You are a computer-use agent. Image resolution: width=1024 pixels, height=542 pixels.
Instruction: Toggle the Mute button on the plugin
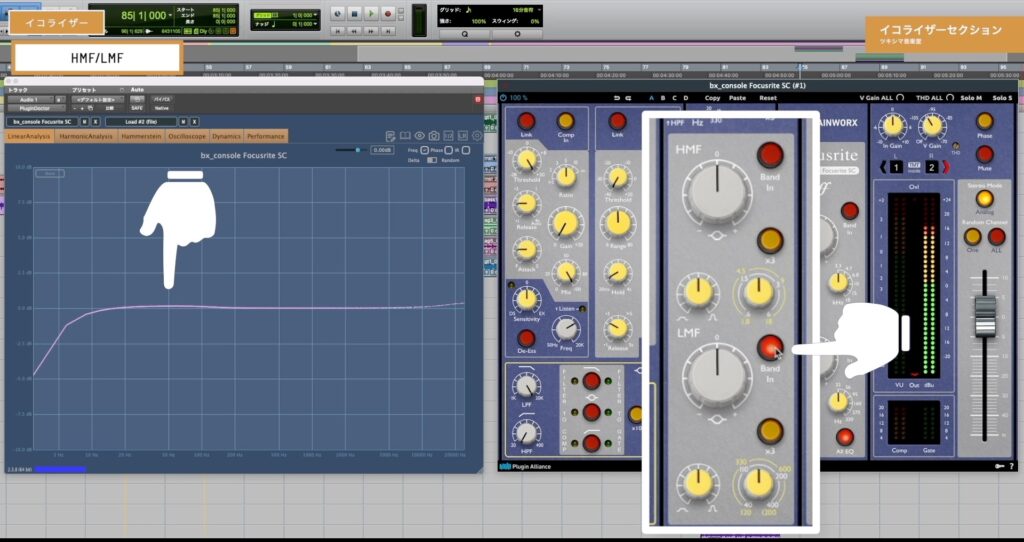click(984, 154)
